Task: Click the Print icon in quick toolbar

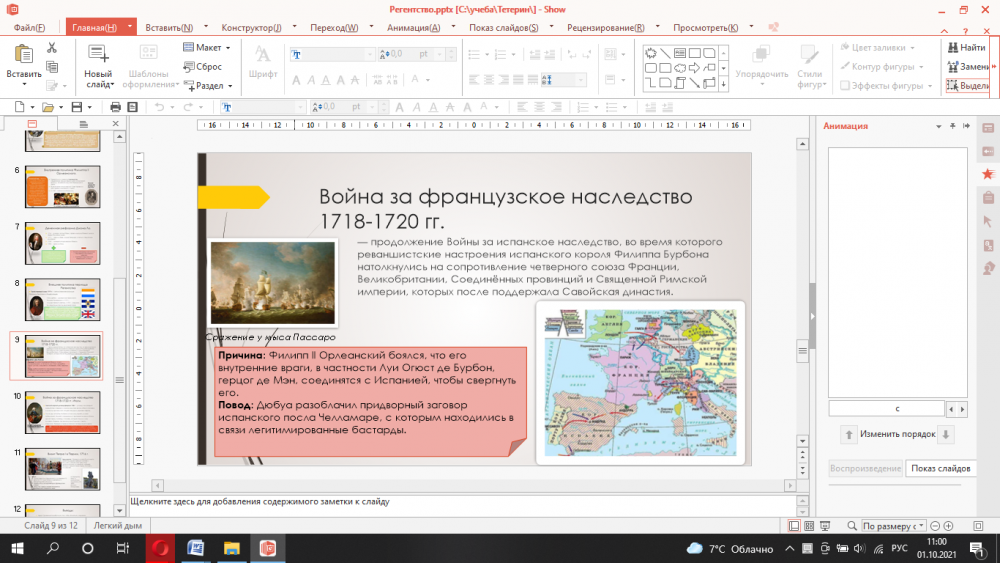Action: (115, 107)
